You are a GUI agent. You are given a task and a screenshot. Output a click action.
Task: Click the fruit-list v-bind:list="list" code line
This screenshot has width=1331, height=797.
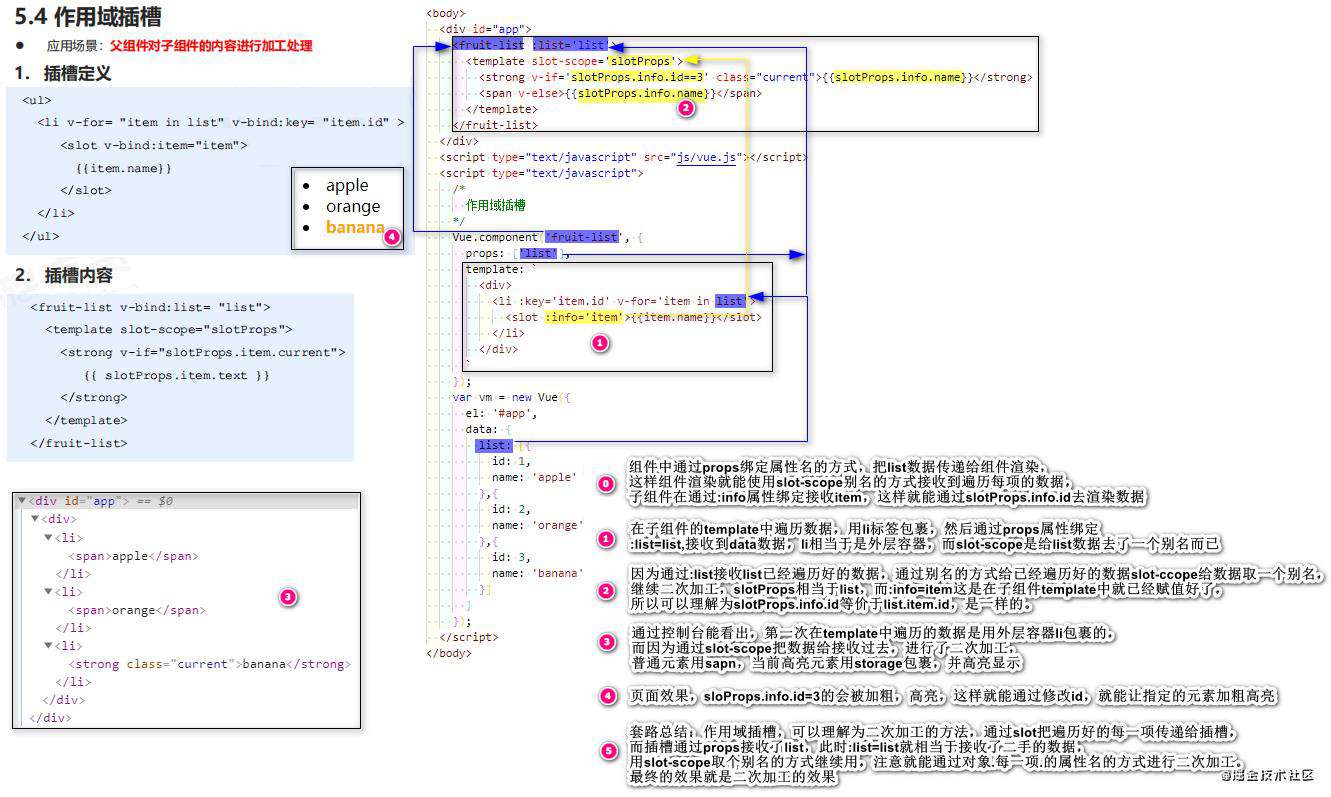pyautogui.click(x=150, y=307)
